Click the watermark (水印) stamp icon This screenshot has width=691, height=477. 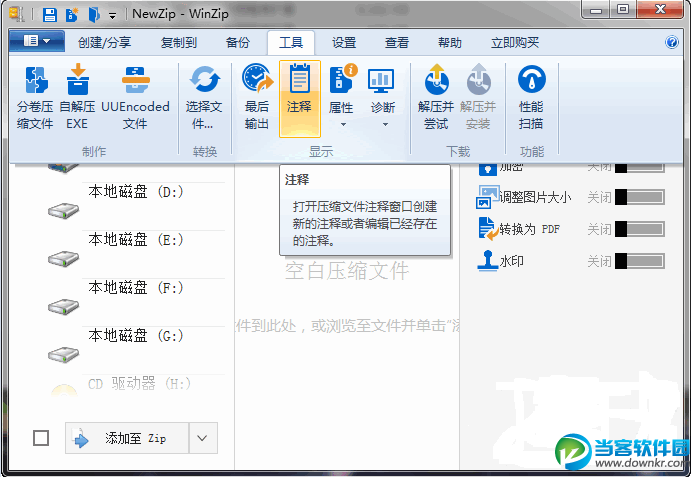[487, 261]
